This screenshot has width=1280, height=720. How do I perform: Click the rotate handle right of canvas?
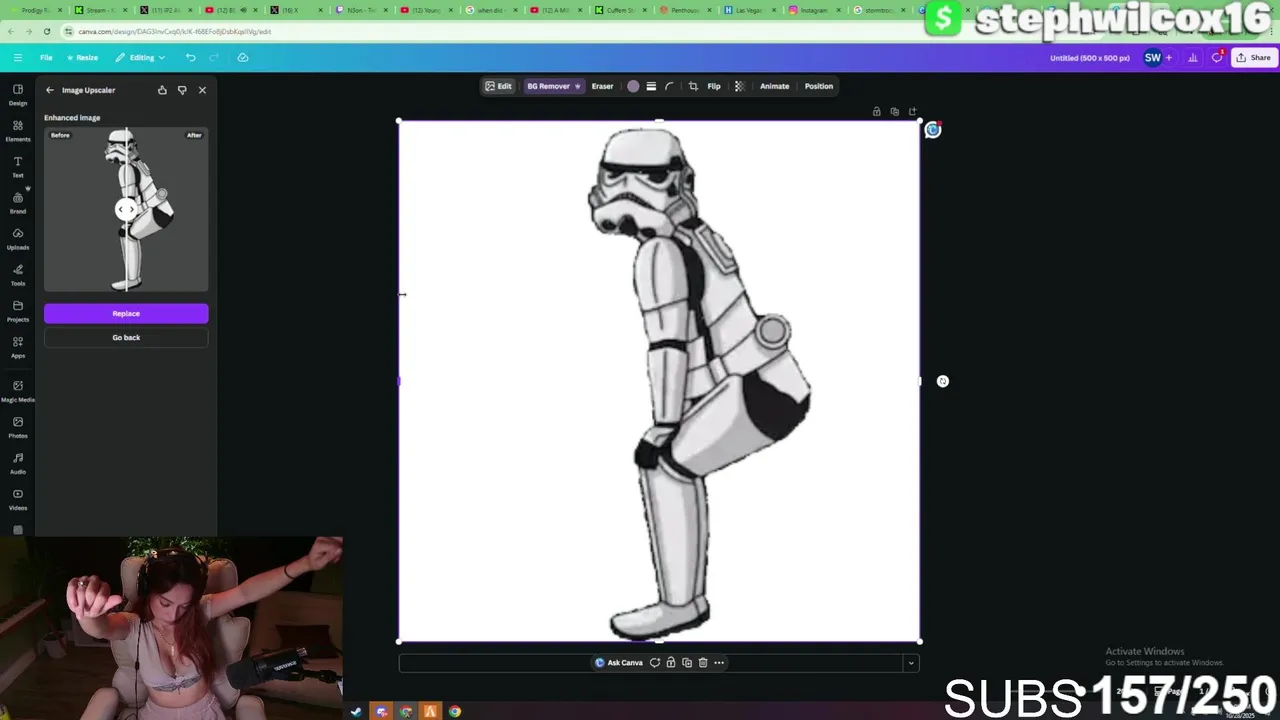pyautogui.click(x=943, y=381)
